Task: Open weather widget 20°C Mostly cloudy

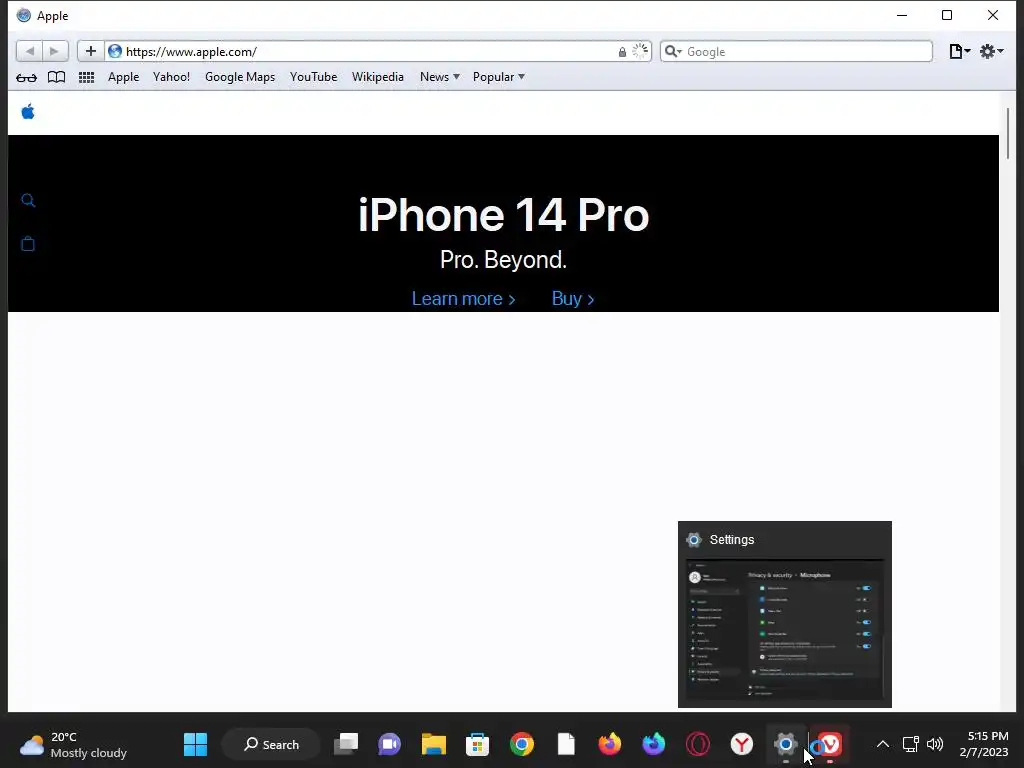Action: pos(73,744)
